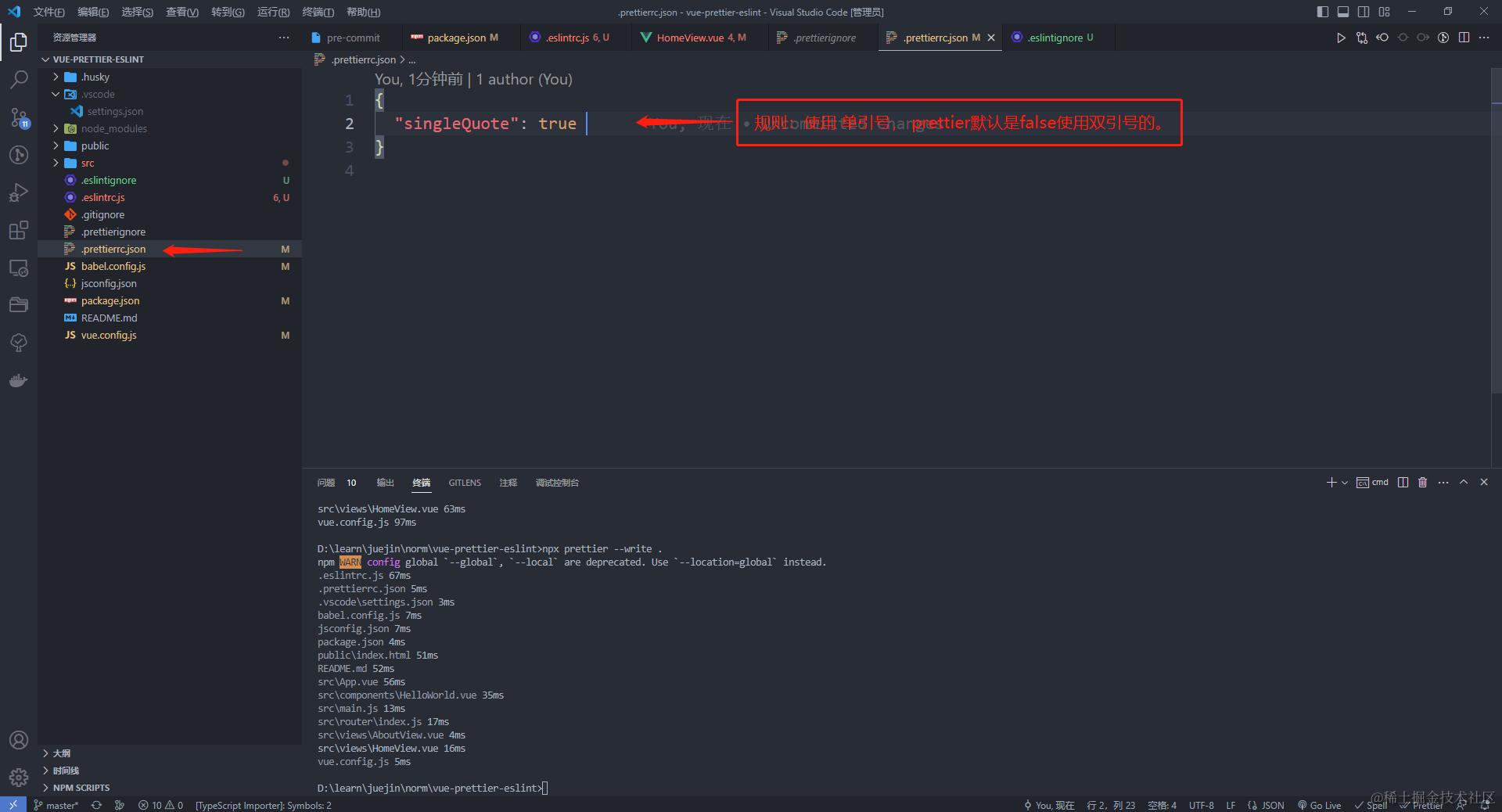Customize layout icon in title bar
1502x812 pixels.
1385,12
